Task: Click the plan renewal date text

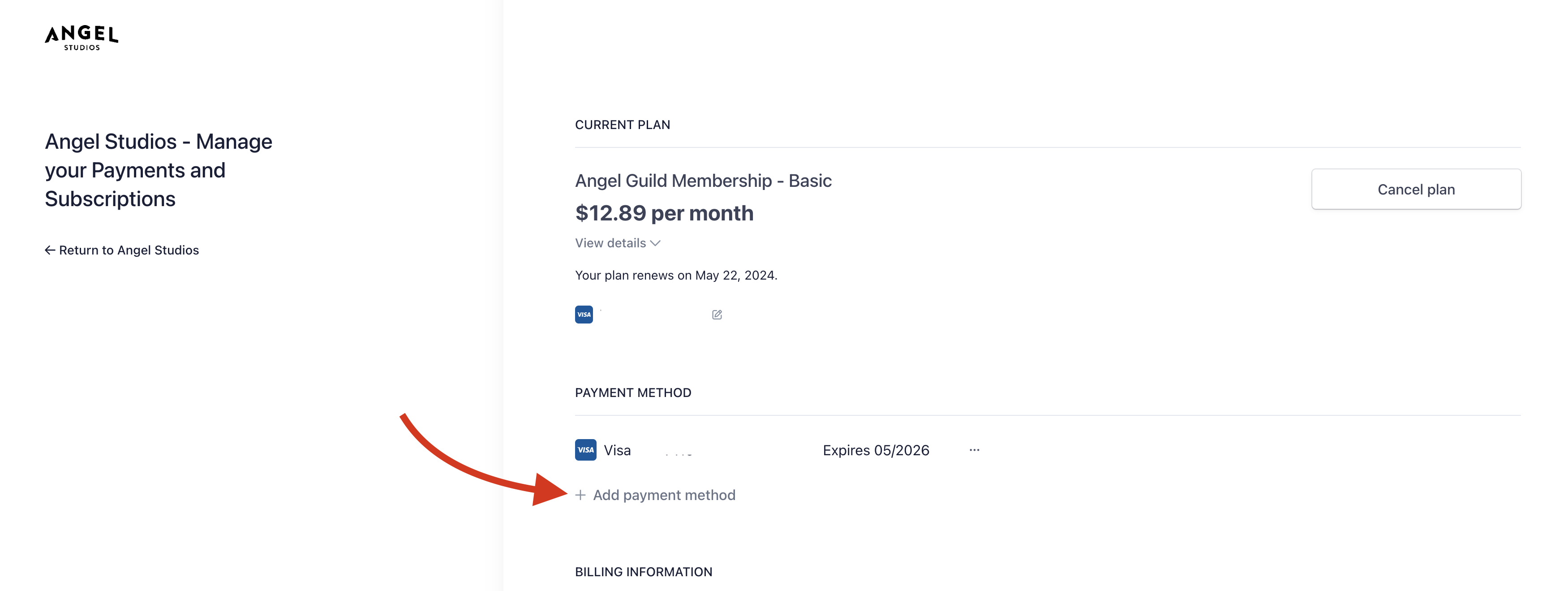Action: coord(676,275)
